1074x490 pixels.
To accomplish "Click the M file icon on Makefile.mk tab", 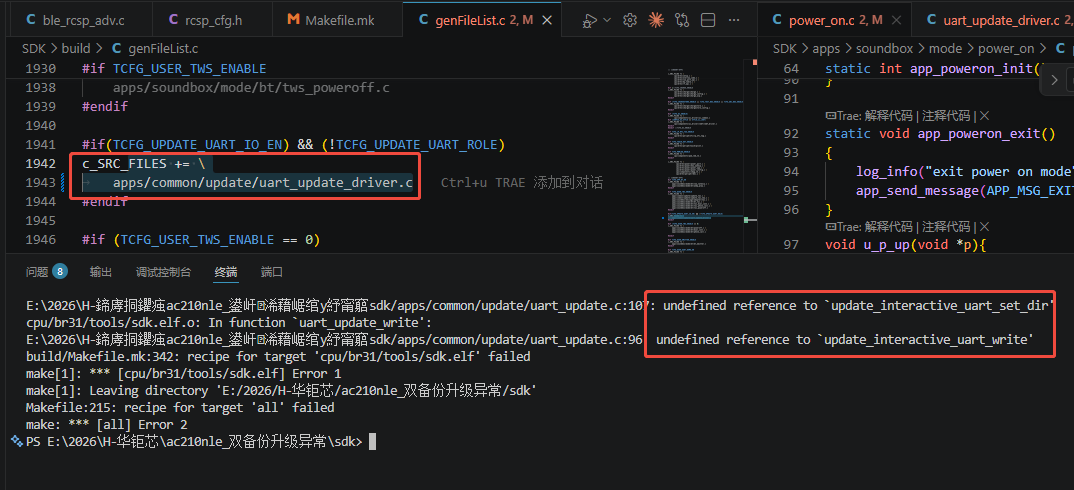I will [293, 21].
